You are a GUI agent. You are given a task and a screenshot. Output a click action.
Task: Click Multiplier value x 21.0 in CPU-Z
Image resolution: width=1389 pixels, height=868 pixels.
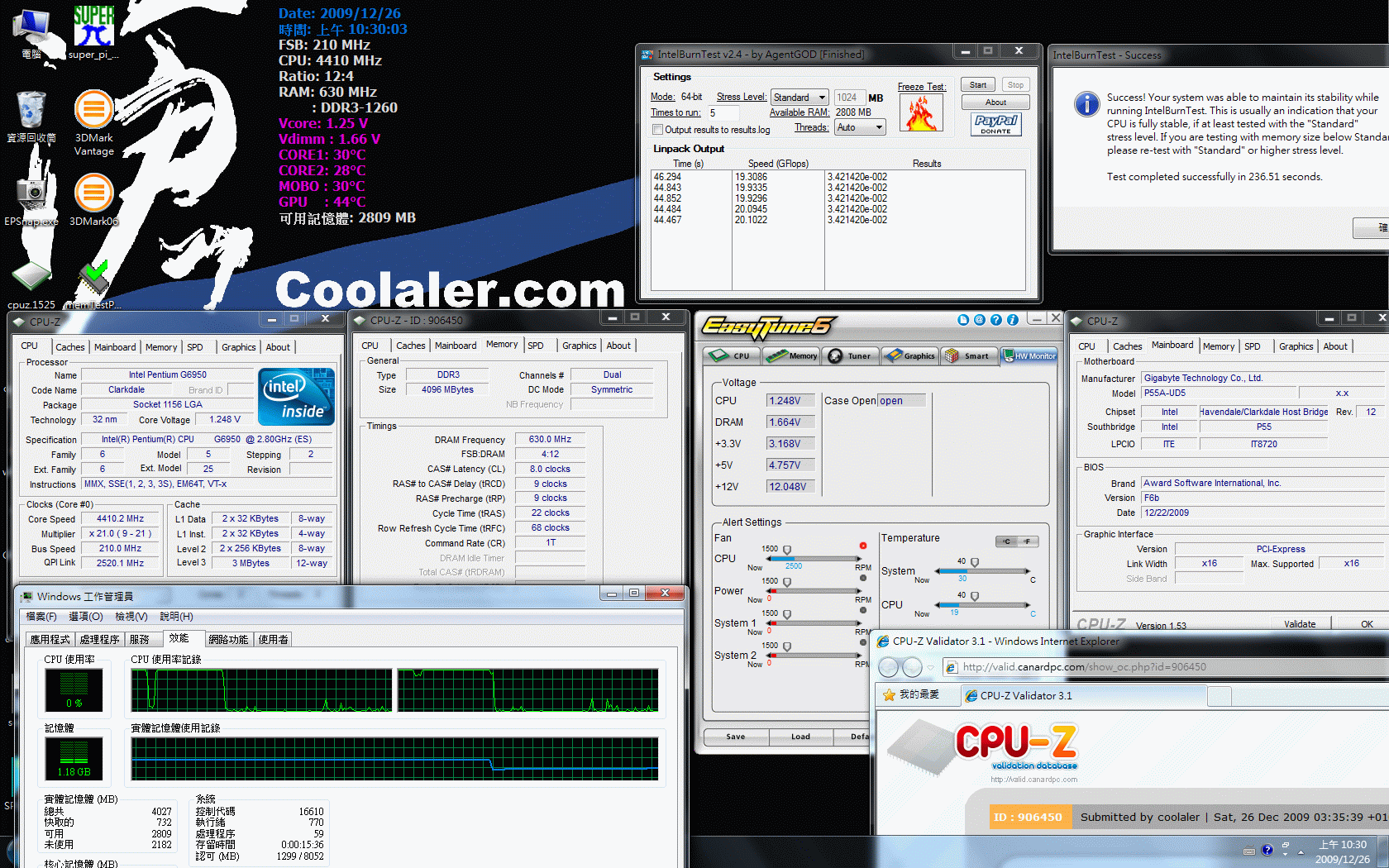point(121,534)
